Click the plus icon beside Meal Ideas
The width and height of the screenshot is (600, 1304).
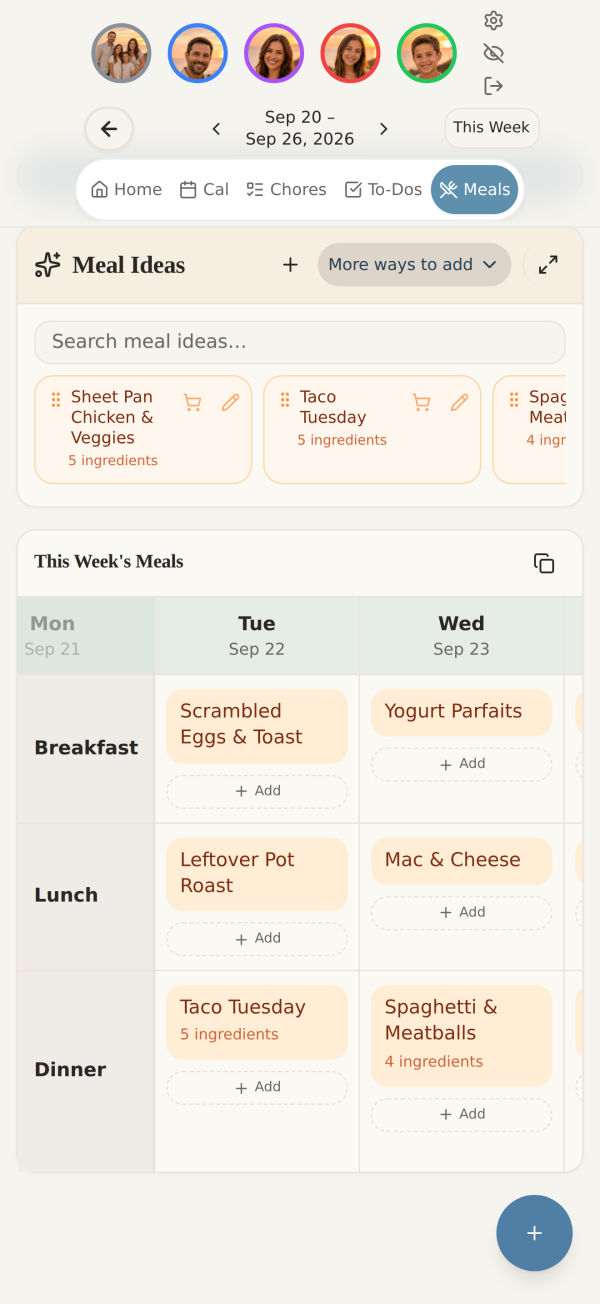(x=290, y=265)
